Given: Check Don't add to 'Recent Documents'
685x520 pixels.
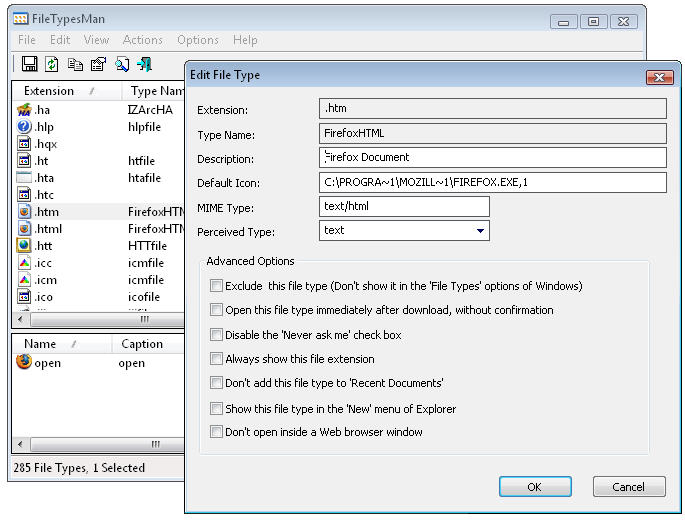Looking at the screenshot, I should pos(216,383).
